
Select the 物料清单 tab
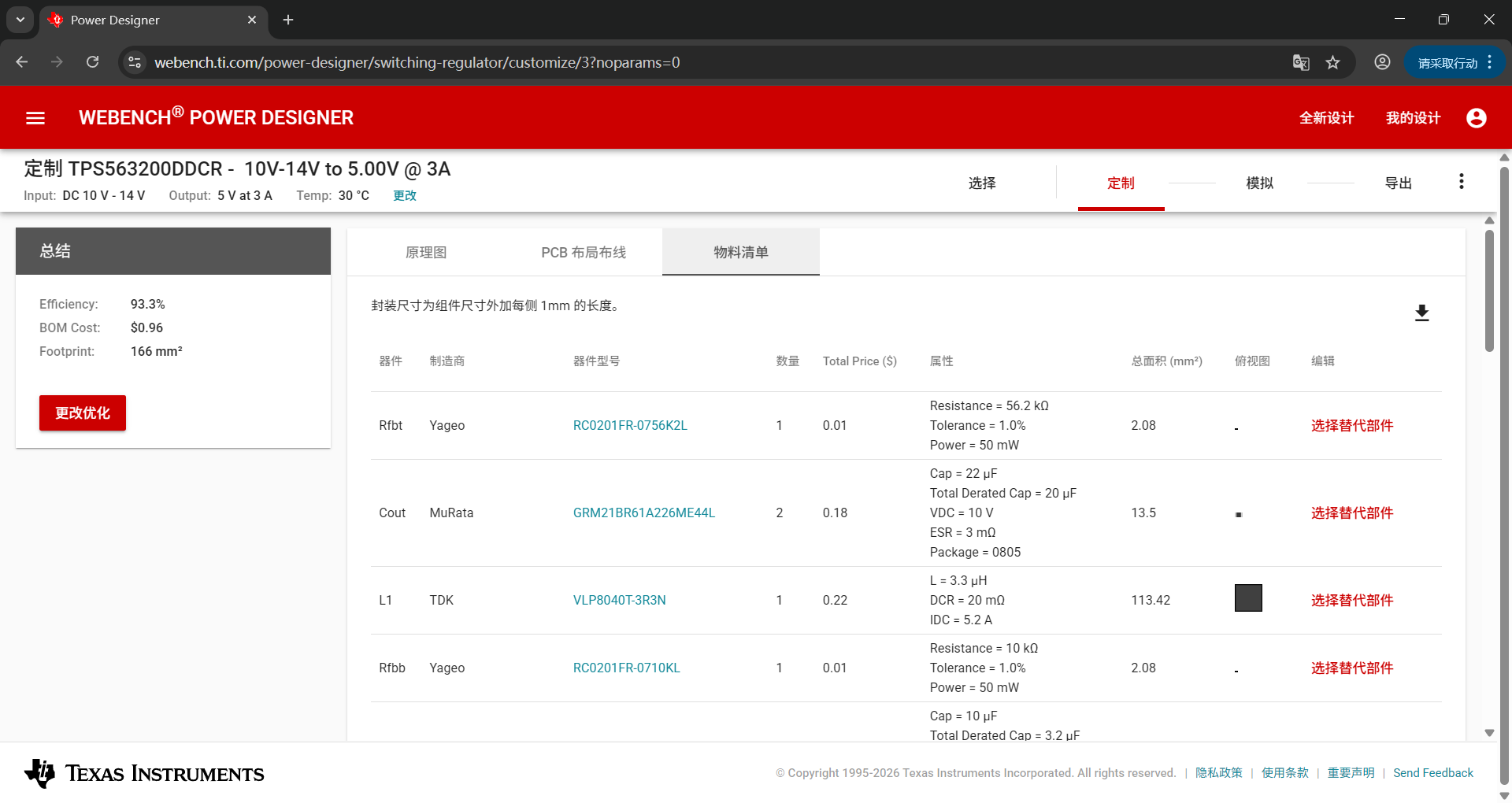(741, 252)
